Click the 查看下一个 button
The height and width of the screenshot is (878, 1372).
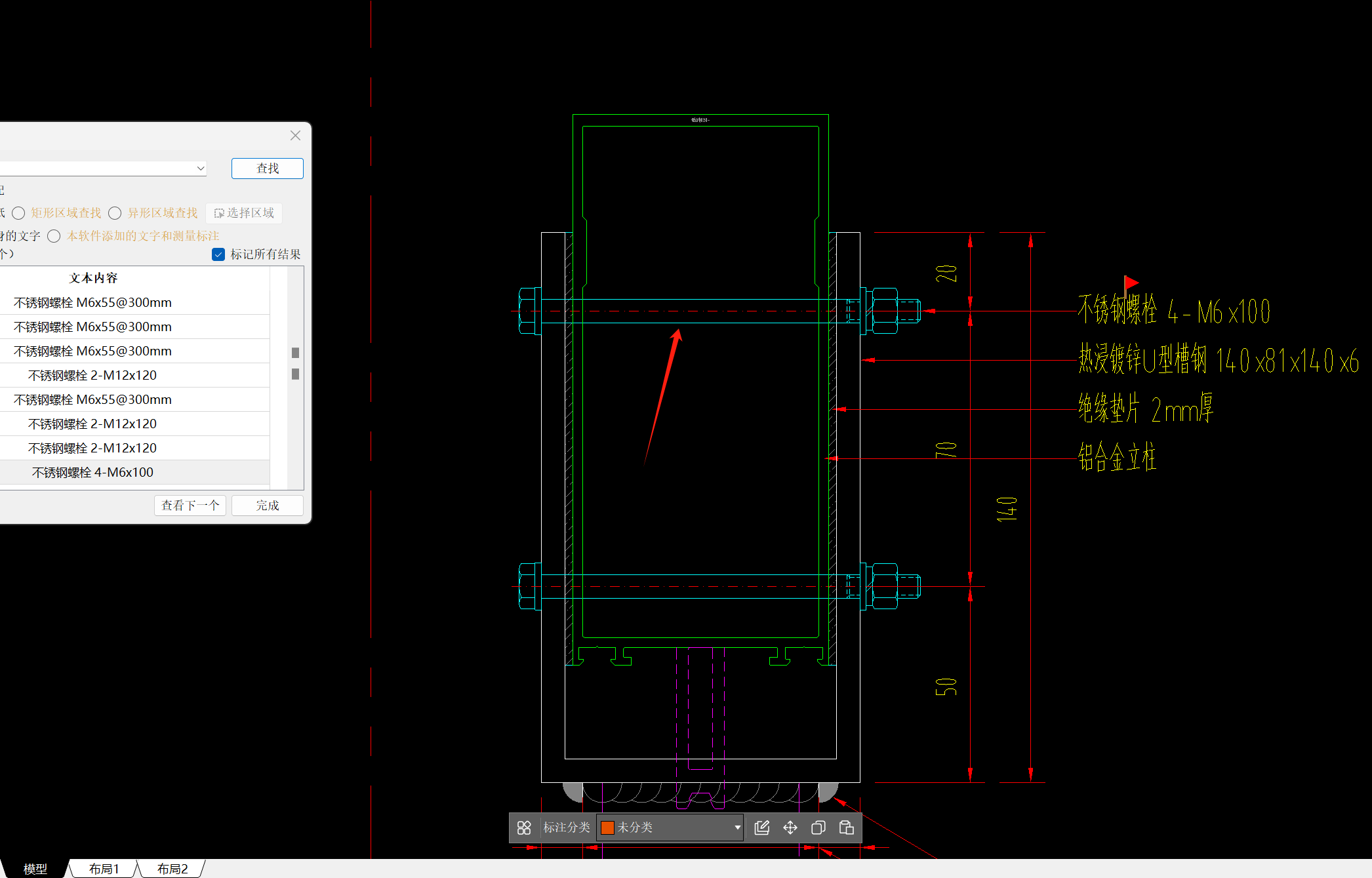[x=190, y=506]
